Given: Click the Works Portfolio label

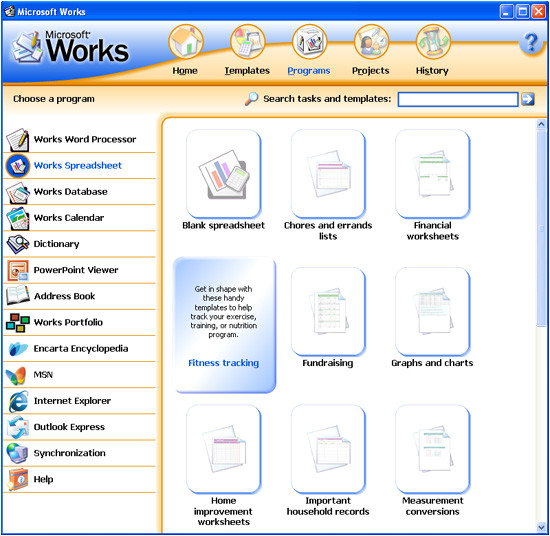Looking at the screenshot, I should coord(68,322).
